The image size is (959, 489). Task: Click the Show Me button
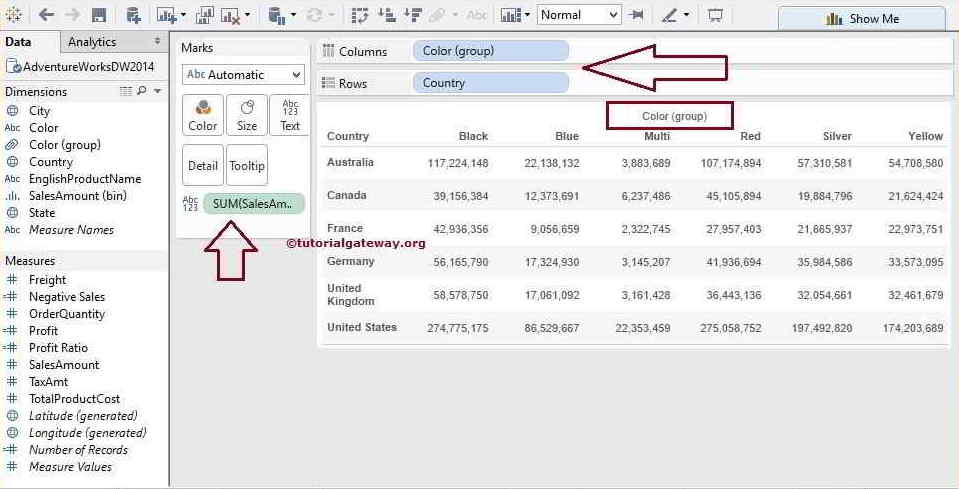click(x=862, y=19)
